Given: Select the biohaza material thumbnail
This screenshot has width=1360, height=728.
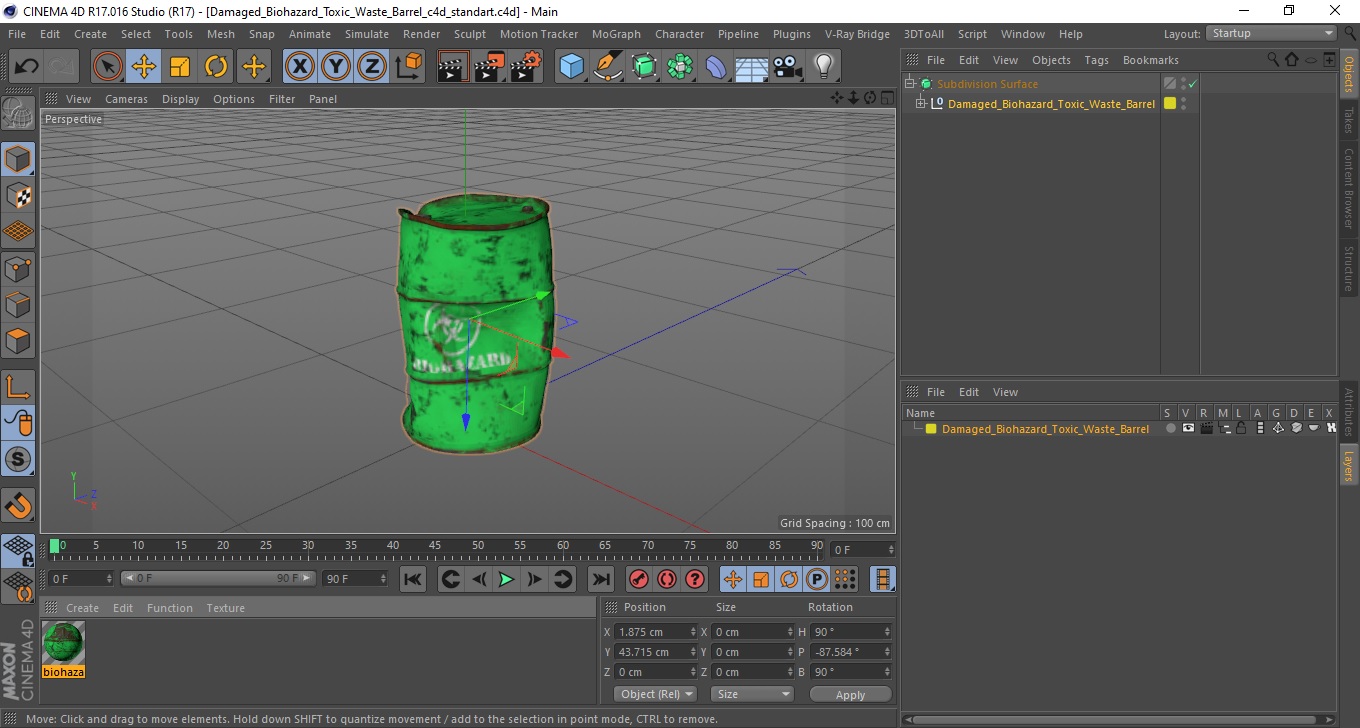Looking at the screenshot, I should (63, 642).
